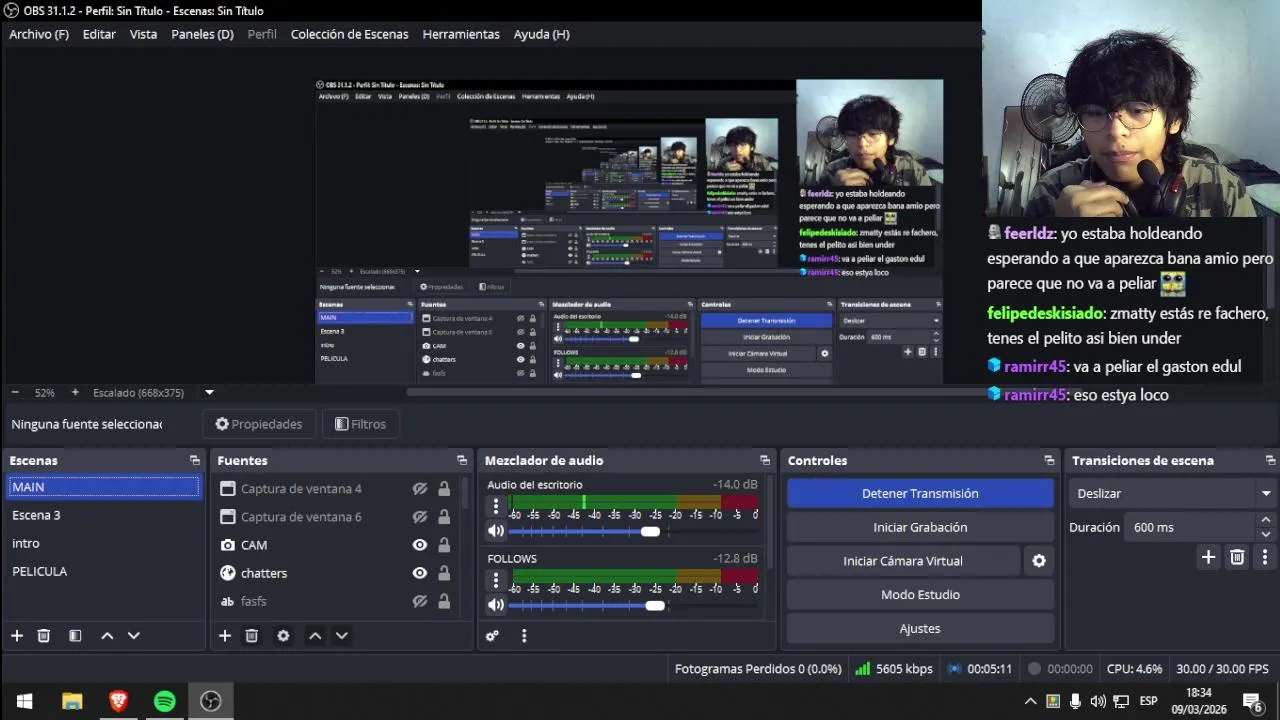The height and width of the screenshot is (720, 1280).
Task: Open source properties gear in Fuentes toolbar
Action: click(x=283, y=636)
